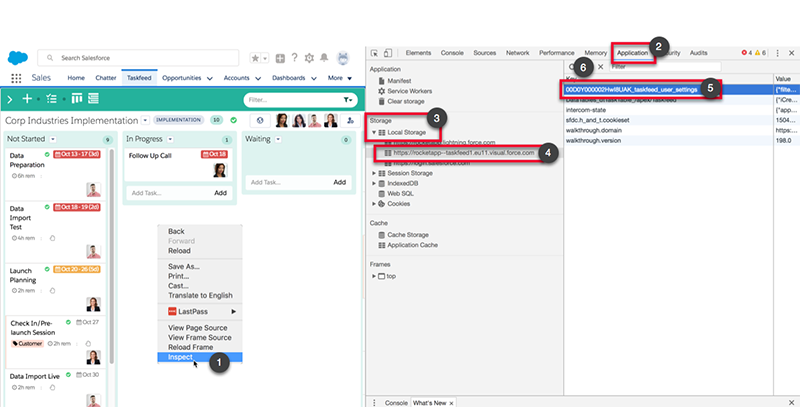Click the Search Salesforce field

[x=138, y=58]
